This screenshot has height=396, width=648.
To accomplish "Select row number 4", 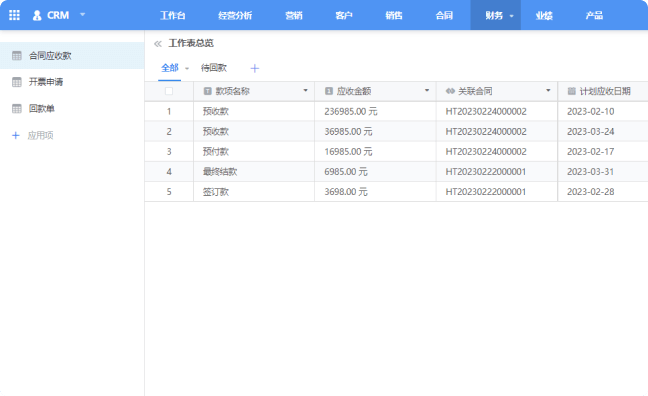I will pos(169,172).
